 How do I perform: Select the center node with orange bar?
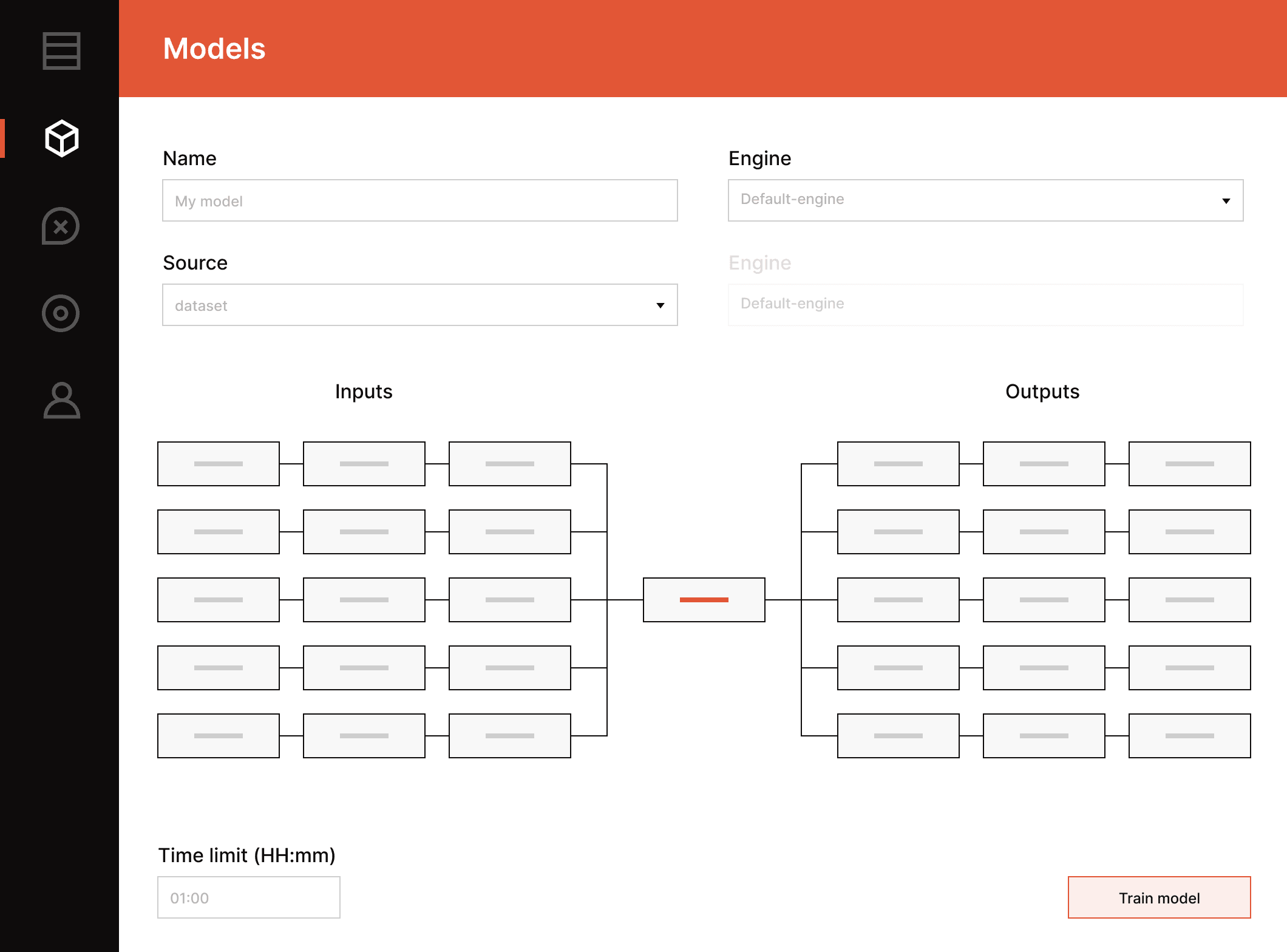click(704, 600)
